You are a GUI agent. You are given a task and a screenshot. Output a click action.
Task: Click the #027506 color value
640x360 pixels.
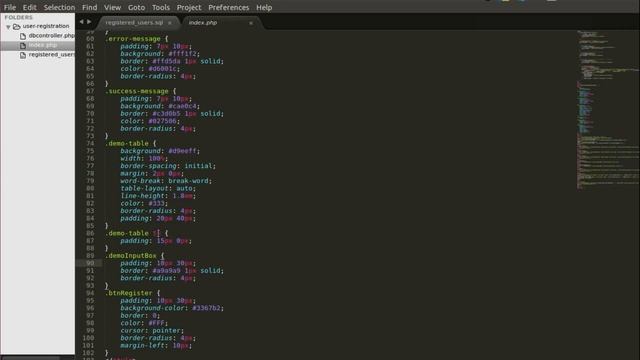coord(162,121)
